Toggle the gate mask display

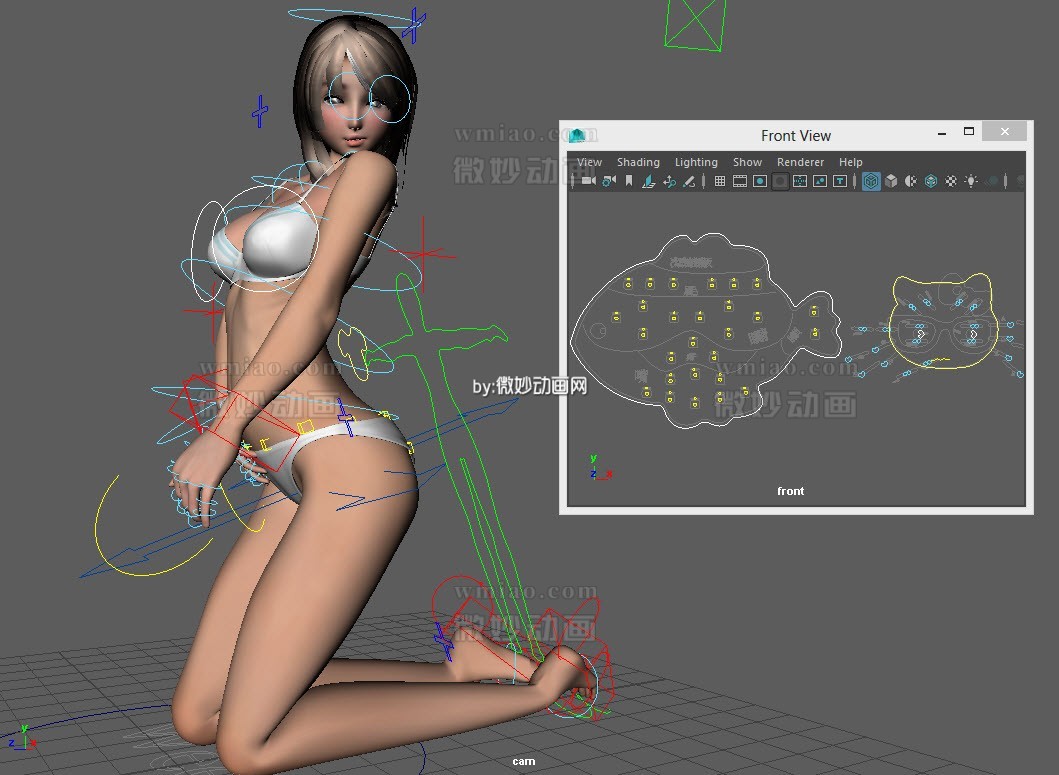pos(780,182)
